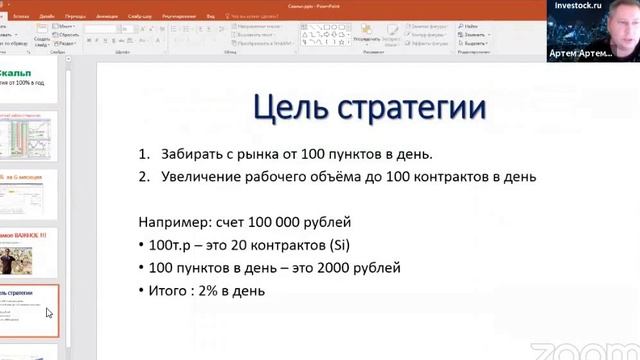Click the font color icon

[x=158, y=40]
